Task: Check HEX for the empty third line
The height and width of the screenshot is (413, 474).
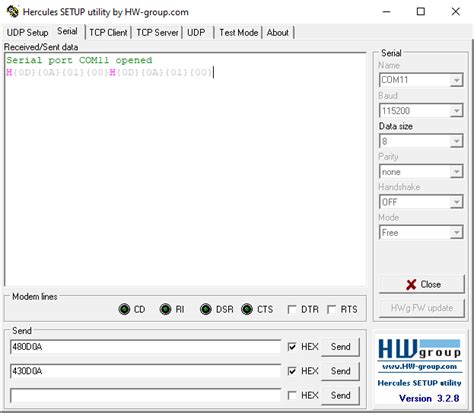Action: coord(292,395)
